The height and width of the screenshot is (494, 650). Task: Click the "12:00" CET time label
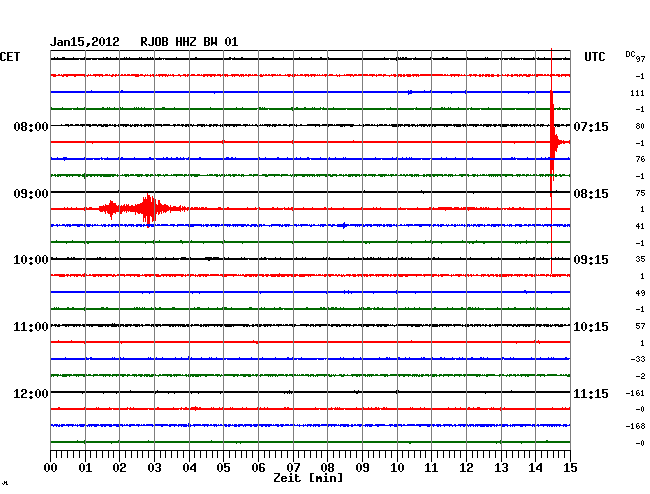pyautogui.click(x=31, y=393)
